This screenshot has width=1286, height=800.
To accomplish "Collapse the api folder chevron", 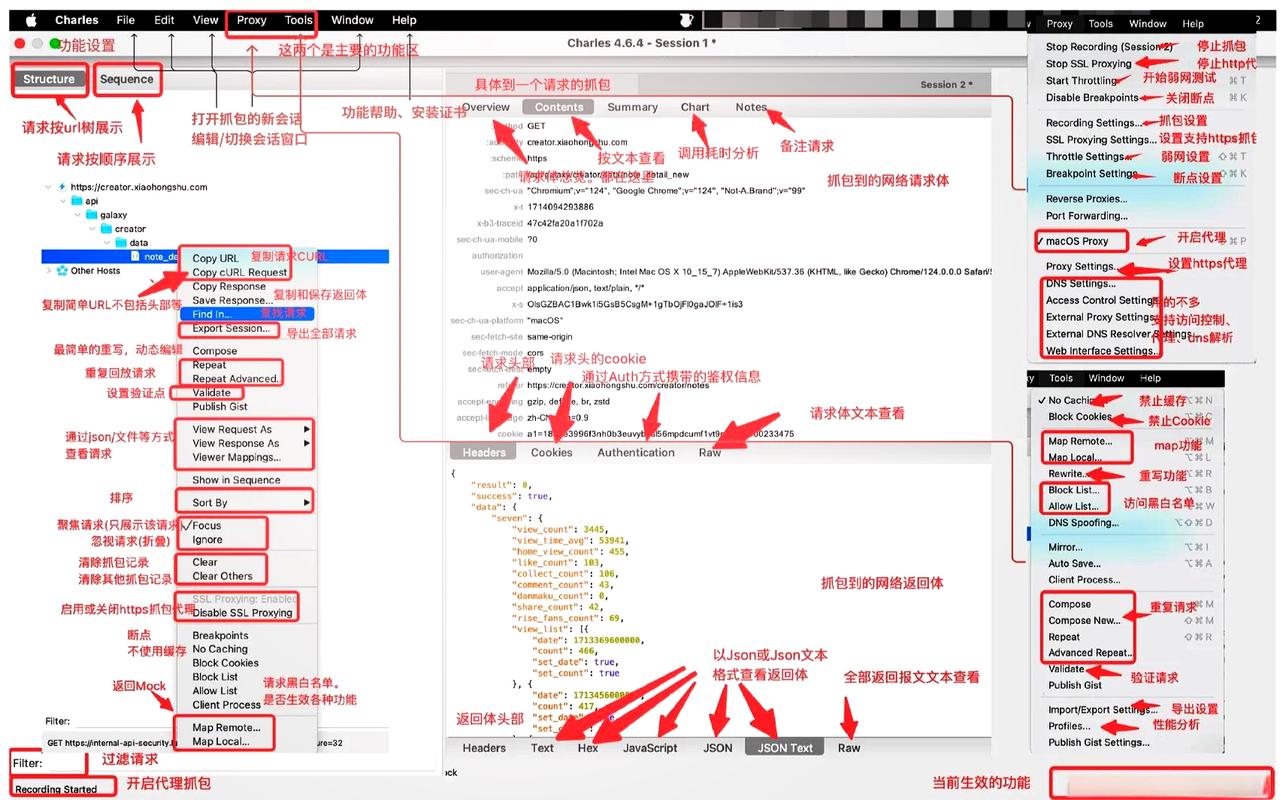I will click(x=63, y=201).
